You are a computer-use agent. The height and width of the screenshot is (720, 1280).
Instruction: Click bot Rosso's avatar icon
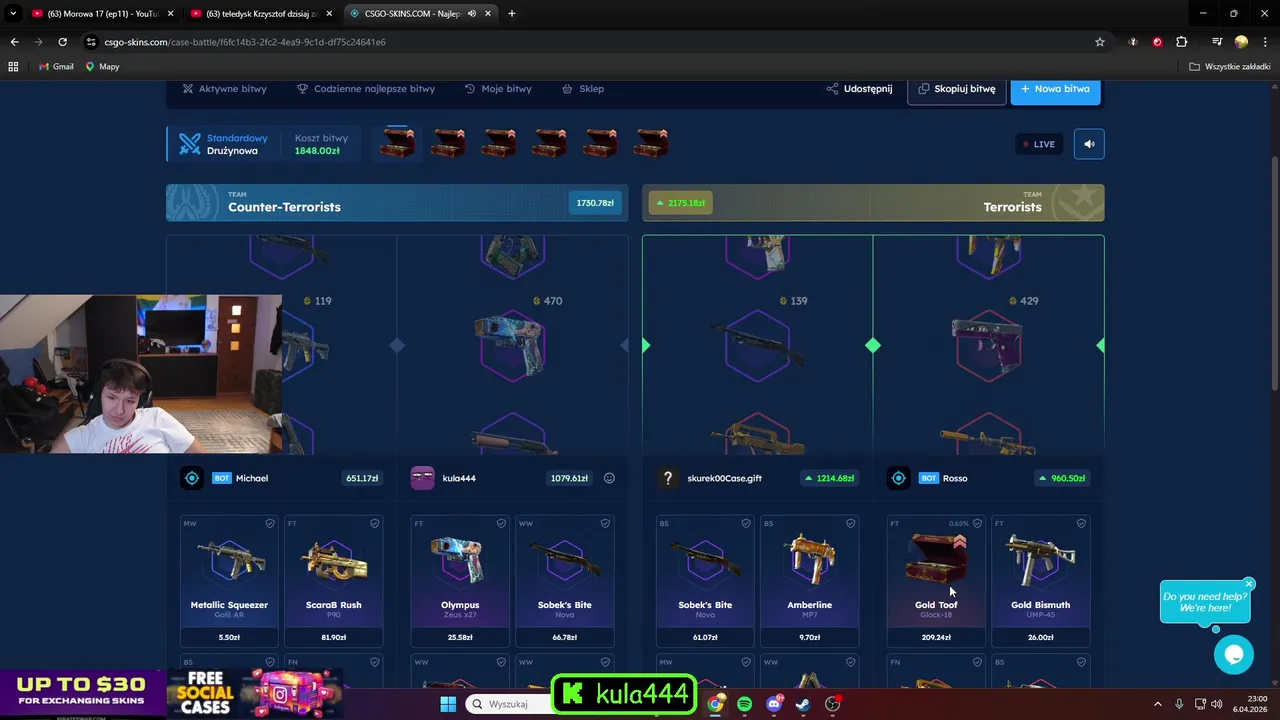click(898, 478)
